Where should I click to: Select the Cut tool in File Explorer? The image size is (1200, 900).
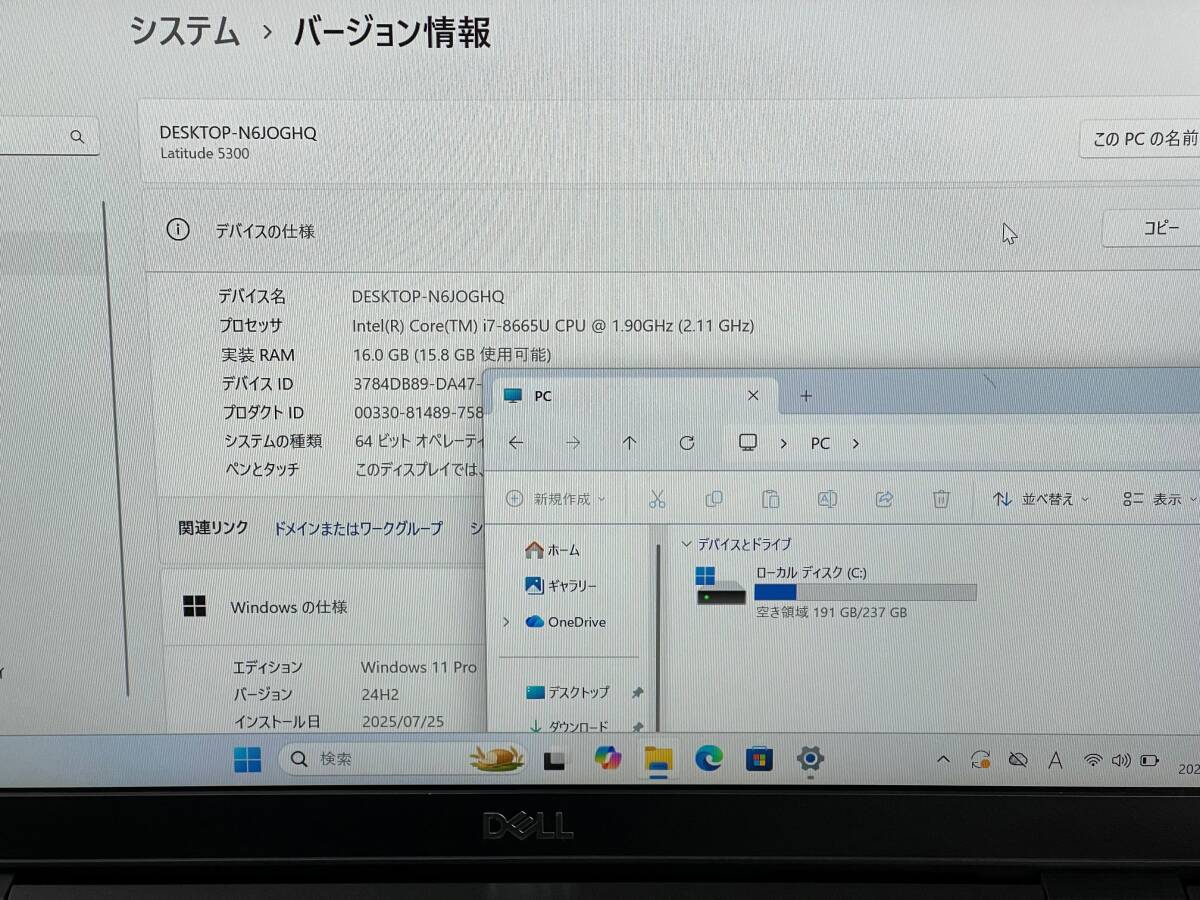(657, 498)
